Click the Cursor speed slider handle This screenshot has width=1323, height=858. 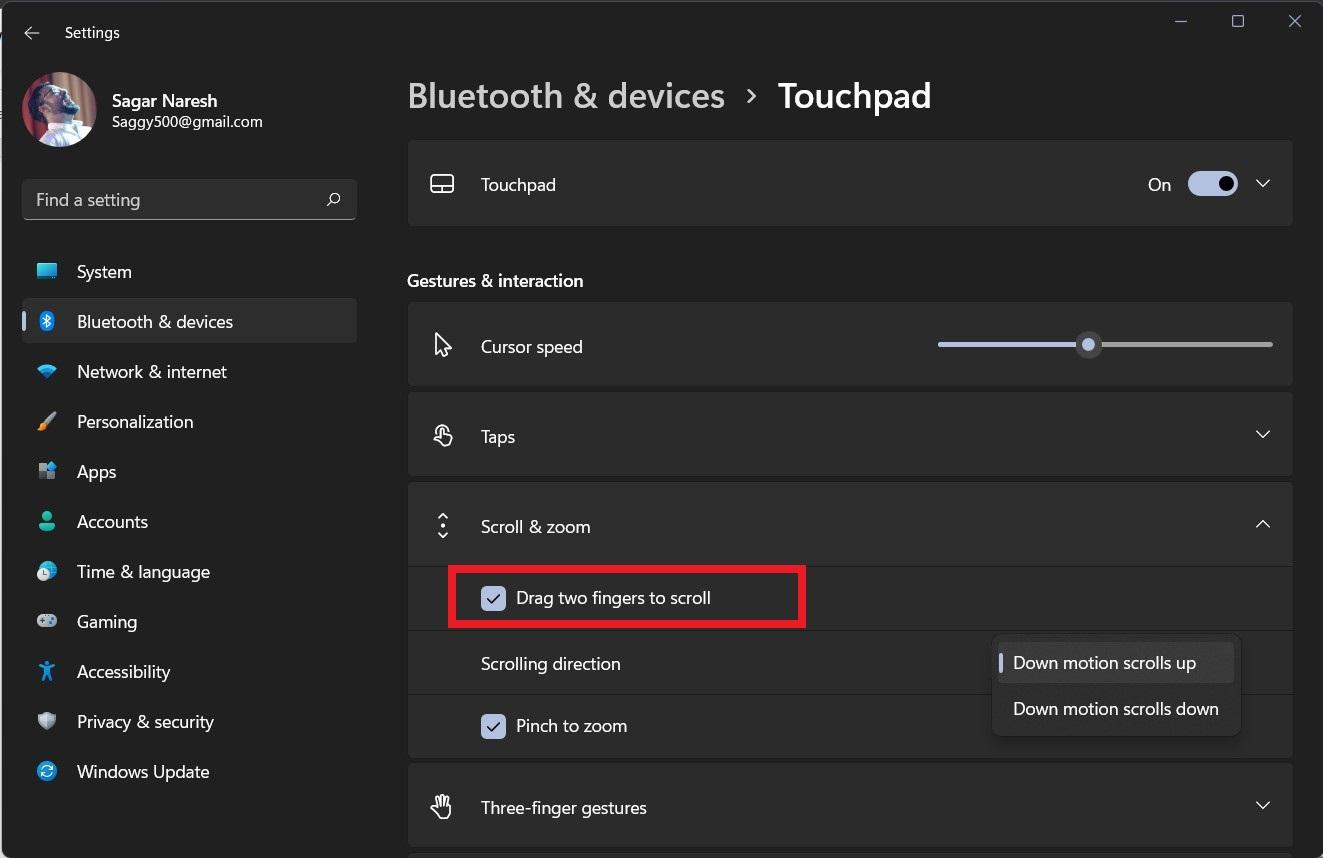(1088, 345)
